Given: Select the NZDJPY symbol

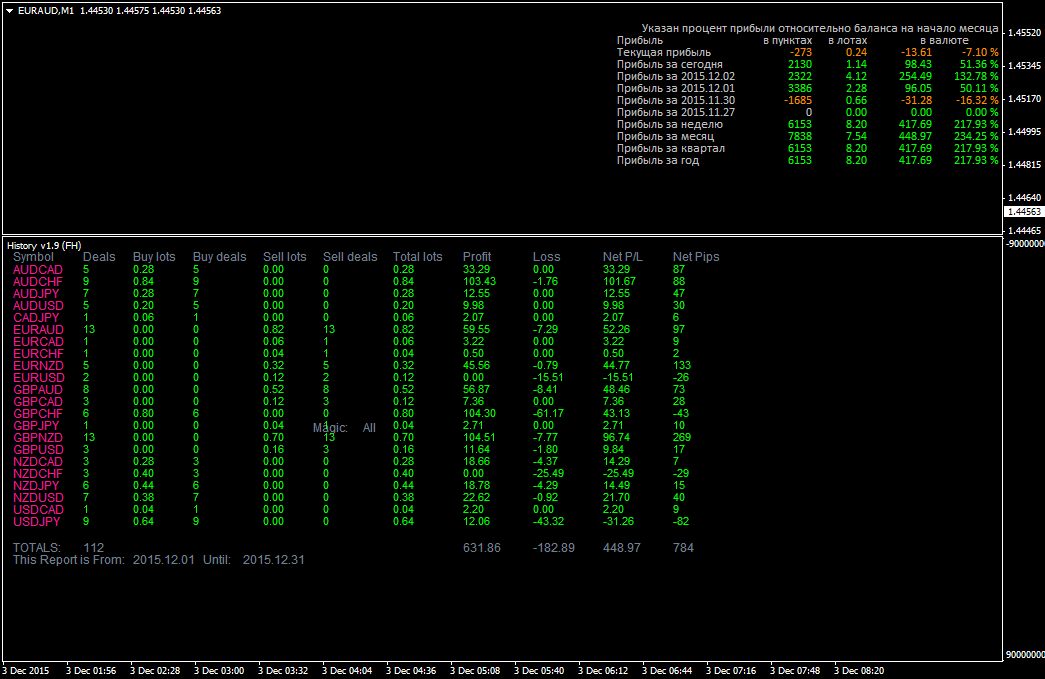Looking at the screenshot, I should tap(37, 486).
